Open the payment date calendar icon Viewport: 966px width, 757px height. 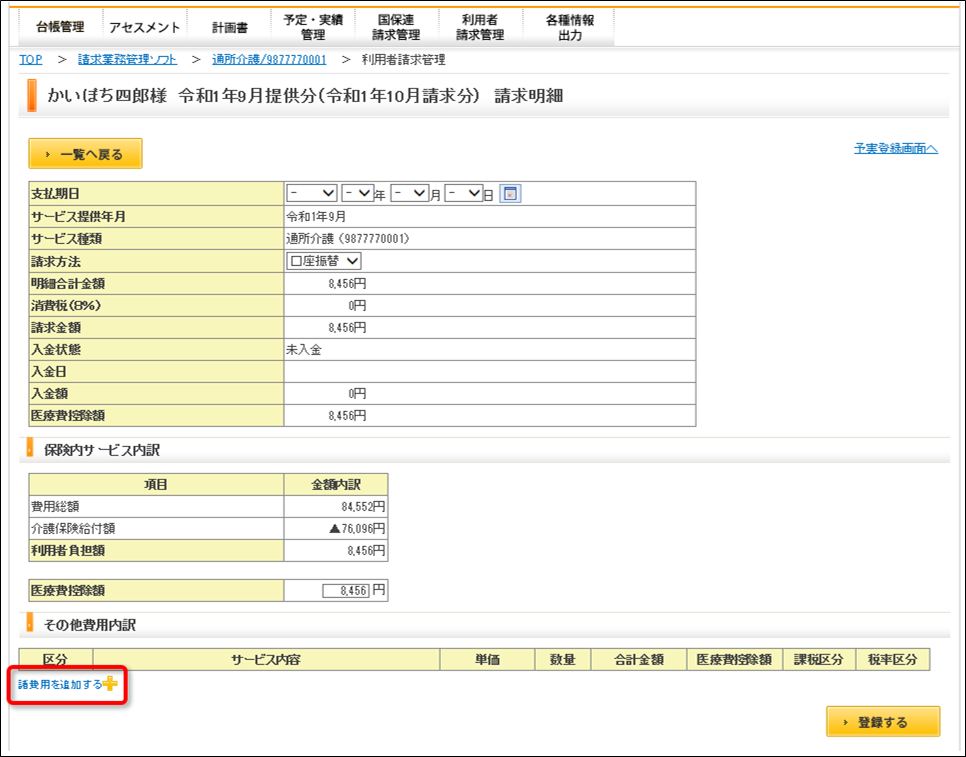coord(510,193)
